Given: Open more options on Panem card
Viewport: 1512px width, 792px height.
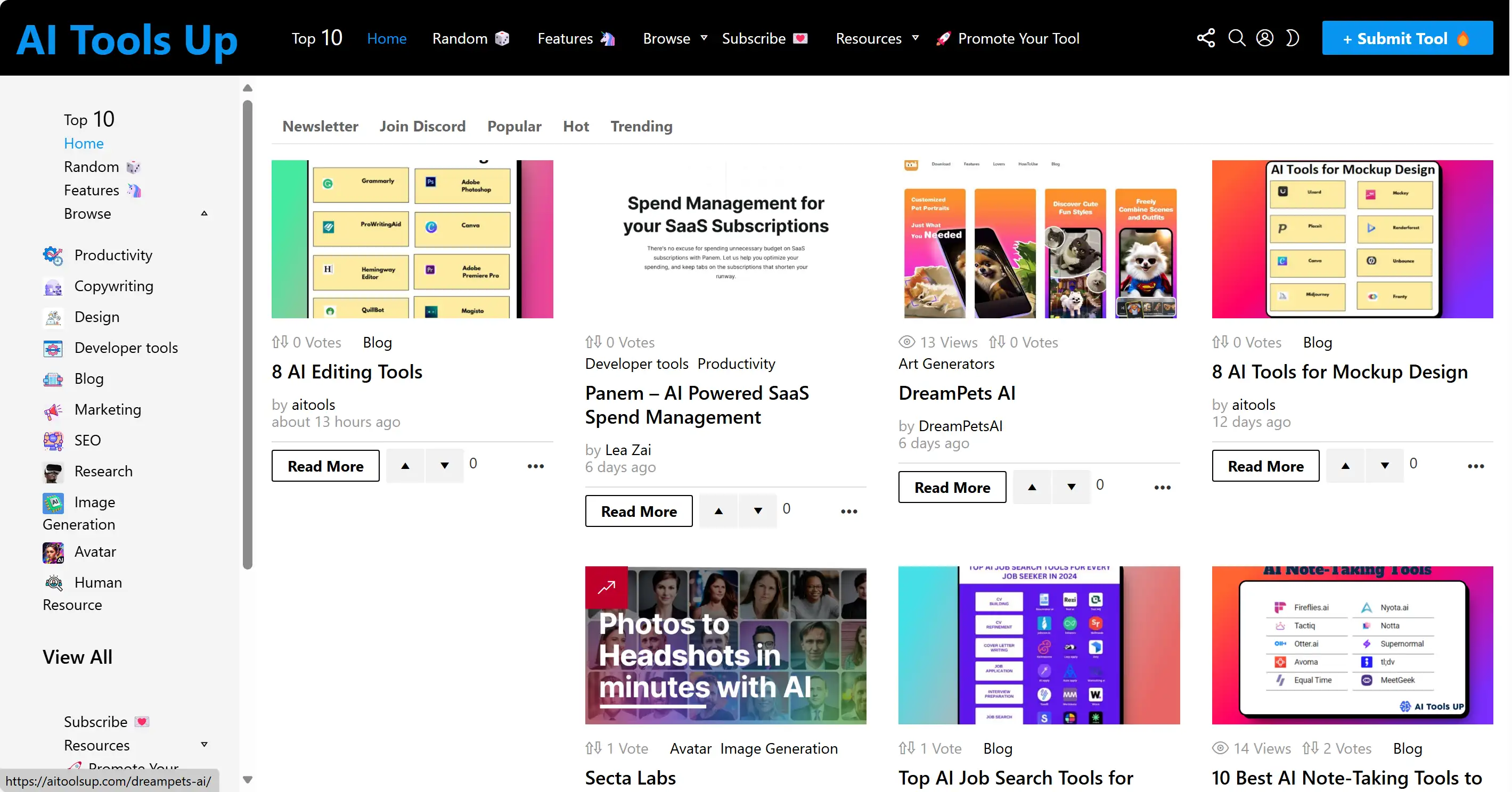Looking at the screenshot, I should 849,511.
